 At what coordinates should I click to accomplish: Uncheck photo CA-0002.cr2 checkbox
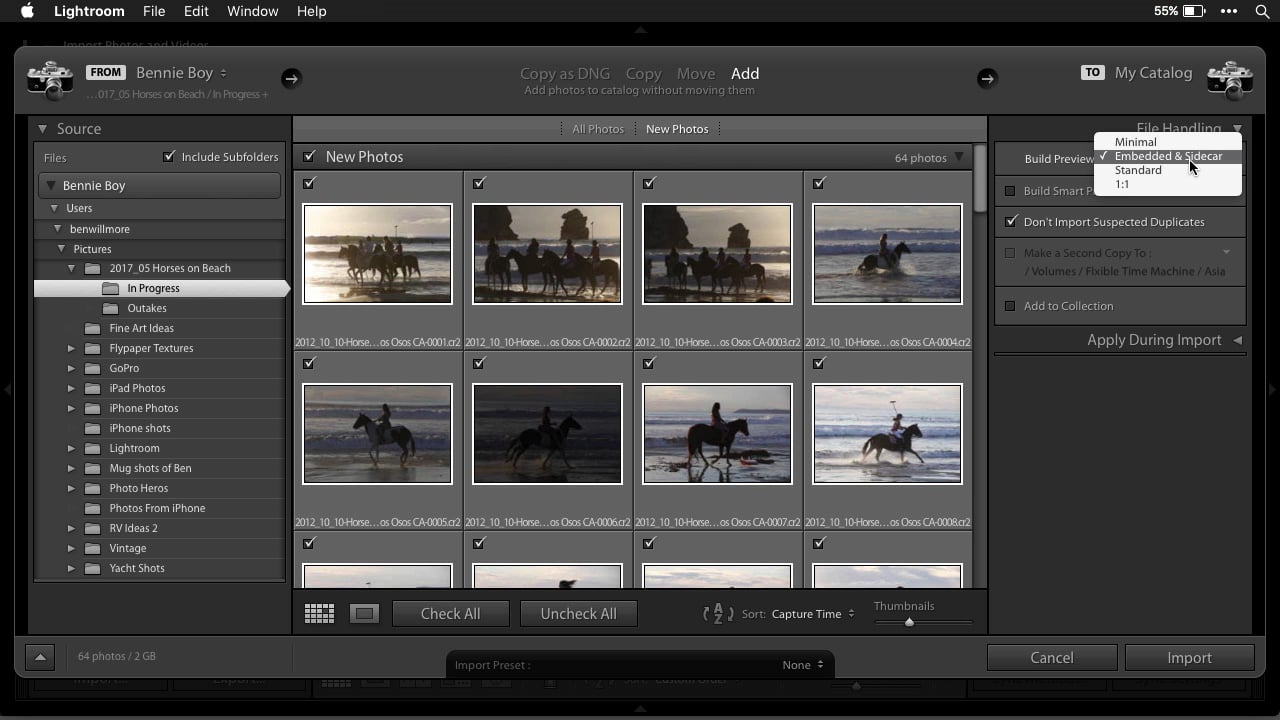click(x=479, y=183)
